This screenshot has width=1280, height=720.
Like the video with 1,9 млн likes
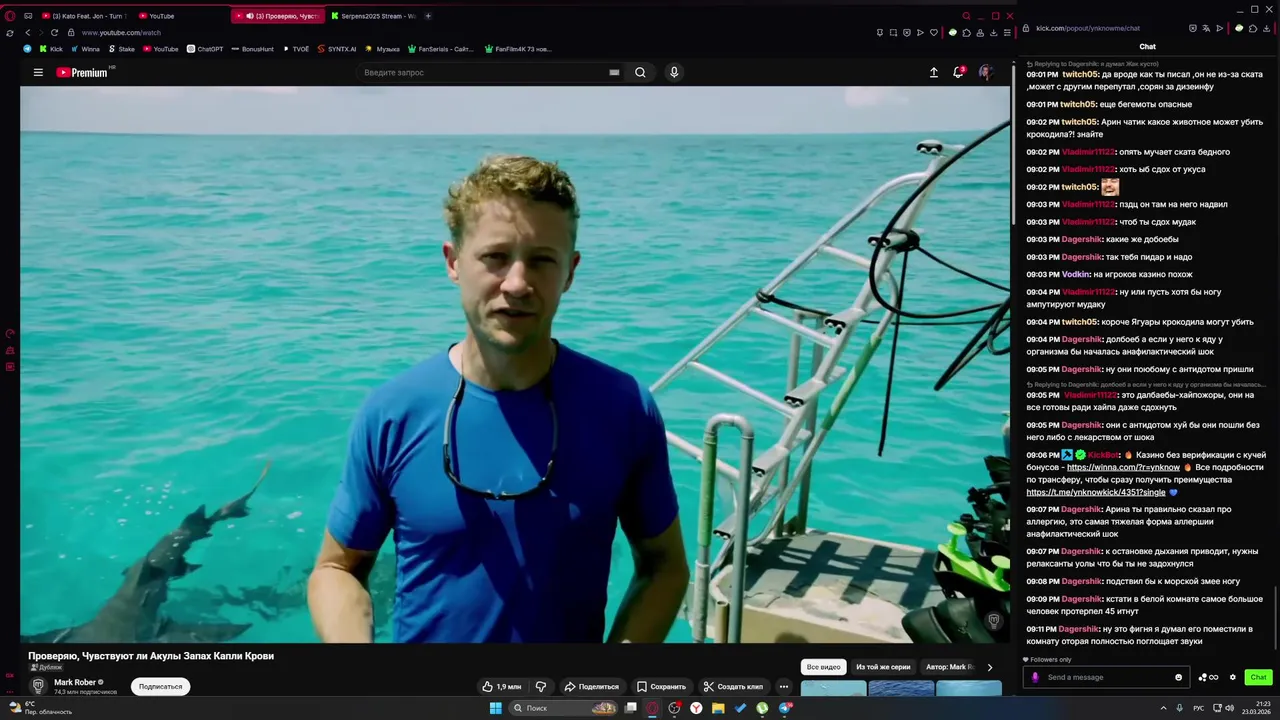(501, 687)
